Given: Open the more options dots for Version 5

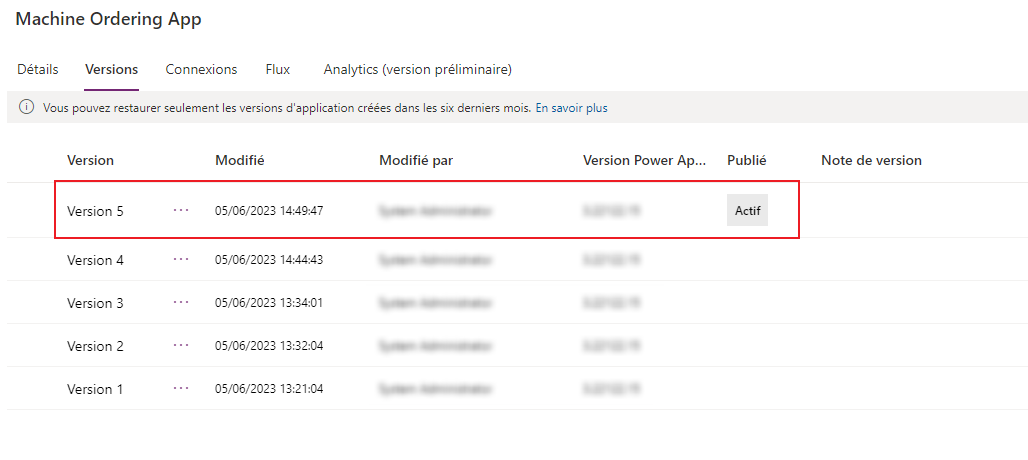Looking at the screenshot, I should (x=181, y=210).
